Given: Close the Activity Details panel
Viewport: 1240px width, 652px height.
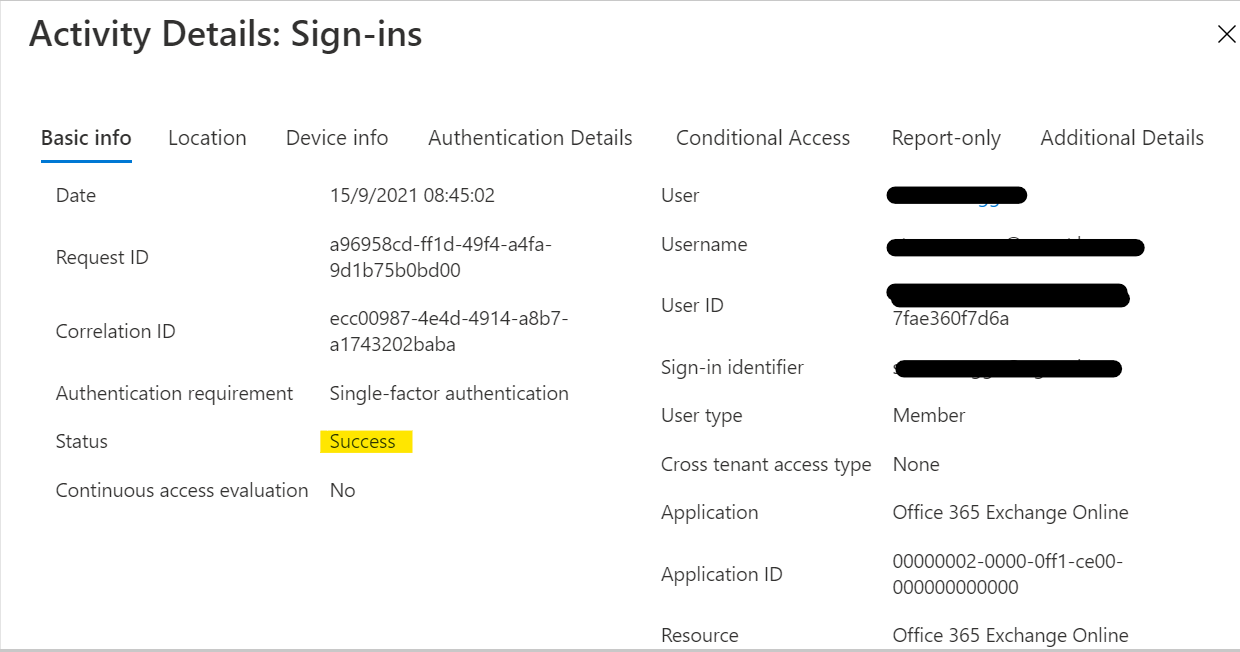Looking at the screenshot, I should pyautogui.click(x=1227, y=33).
